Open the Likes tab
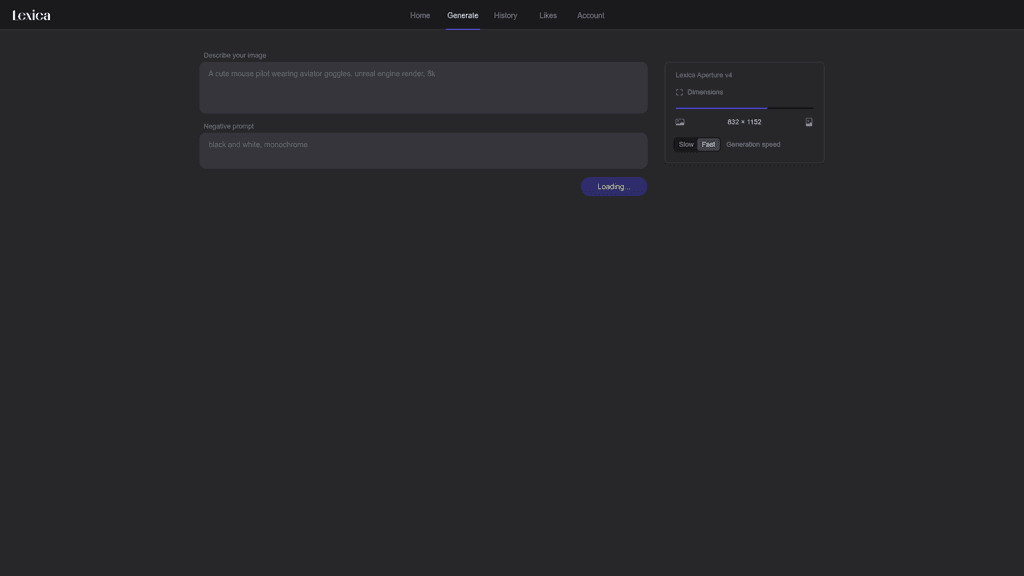1024x576 pixels. click(x=548, y=16)
